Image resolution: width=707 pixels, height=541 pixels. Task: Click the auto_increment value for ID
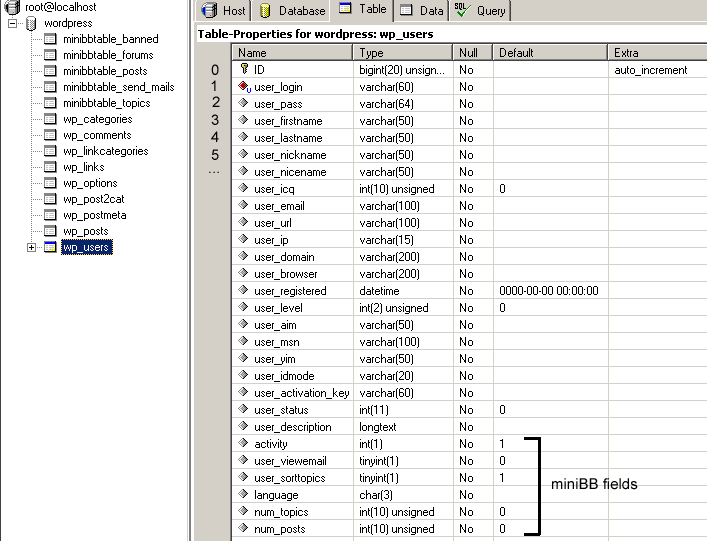point(651,70)
